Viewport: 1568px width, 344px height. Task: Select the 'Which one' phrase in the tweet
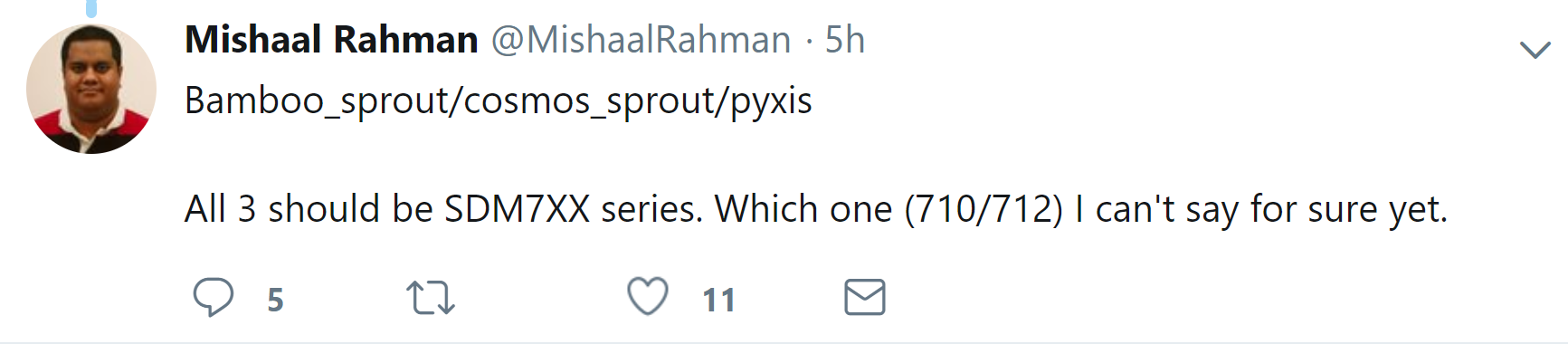pyautogui.click(x=803, y=209)
